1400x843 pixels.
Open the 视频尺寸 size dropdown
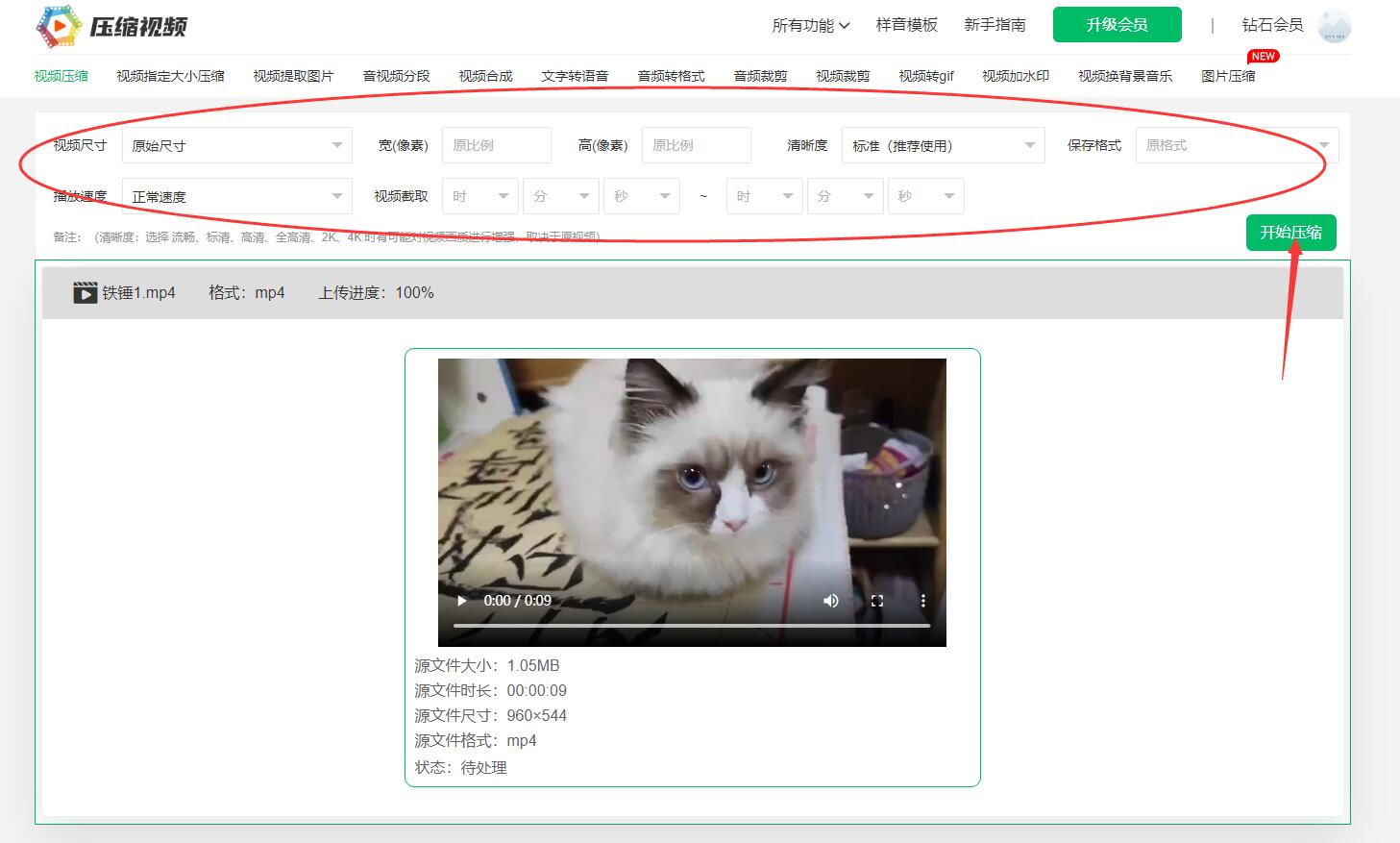point(236,145)
